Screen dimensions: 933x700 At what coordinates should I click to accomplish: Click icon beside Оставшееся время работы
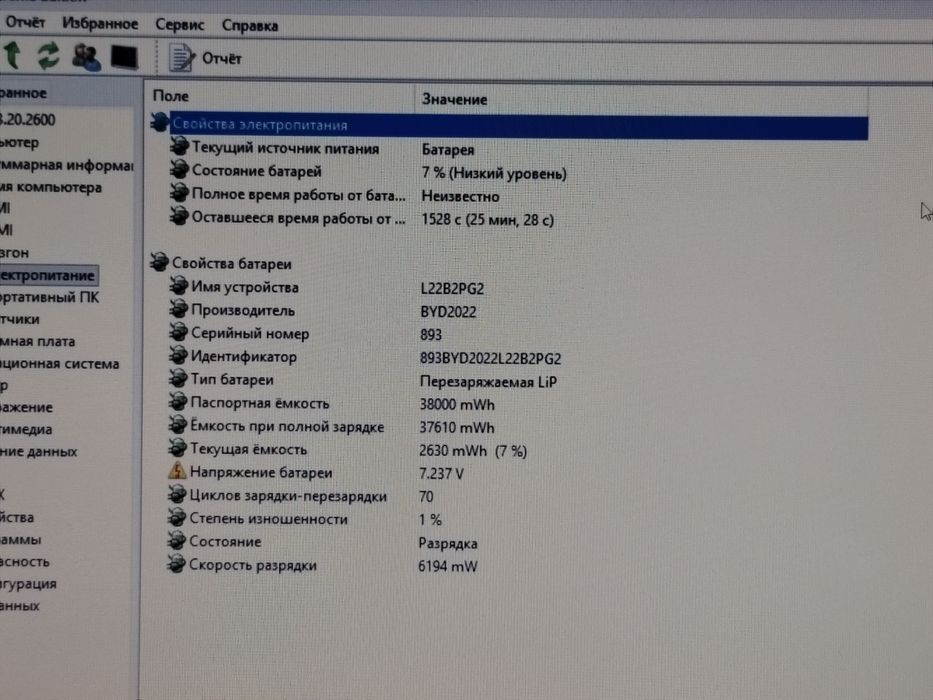point(179,215)
